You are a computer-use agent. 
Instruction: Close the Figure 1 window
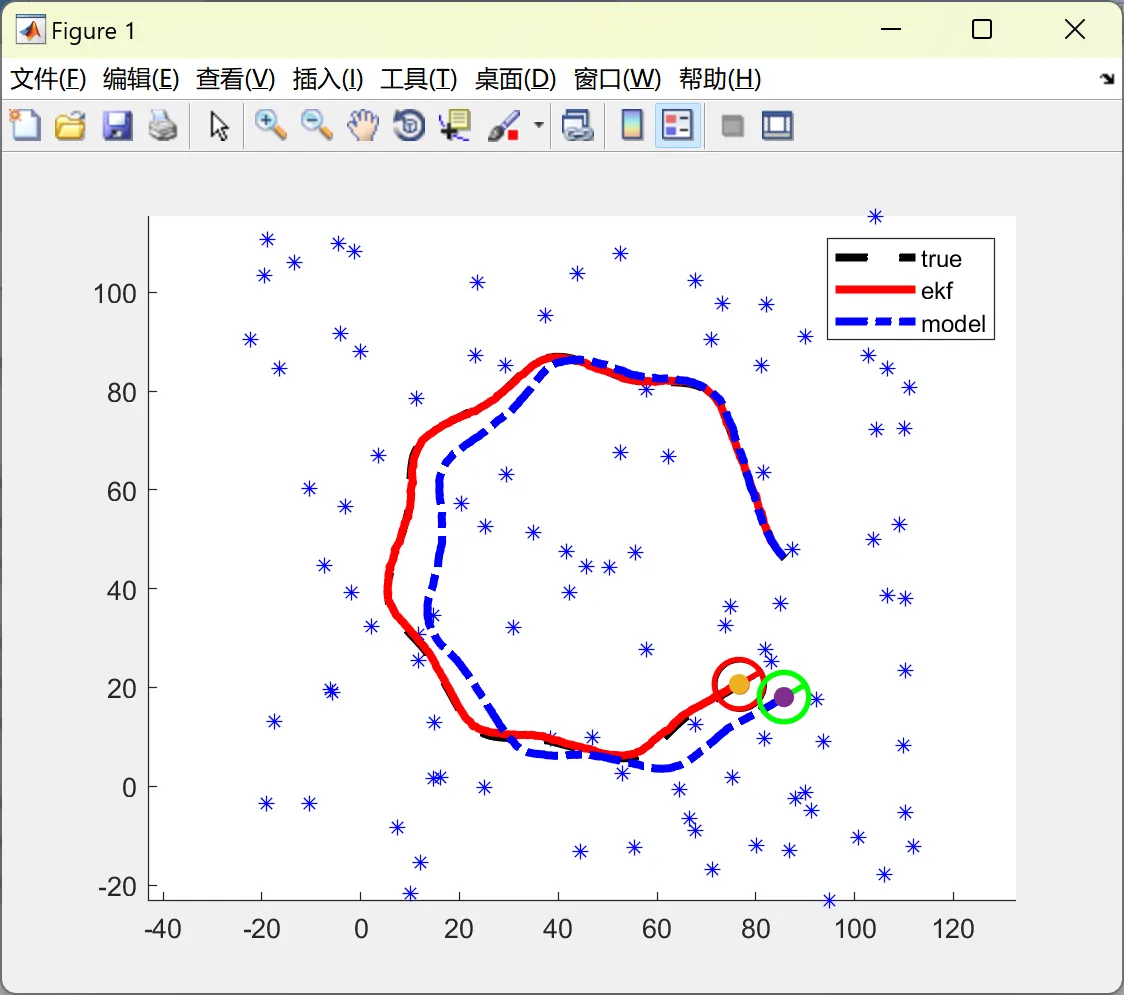[x=1075, y=29]
